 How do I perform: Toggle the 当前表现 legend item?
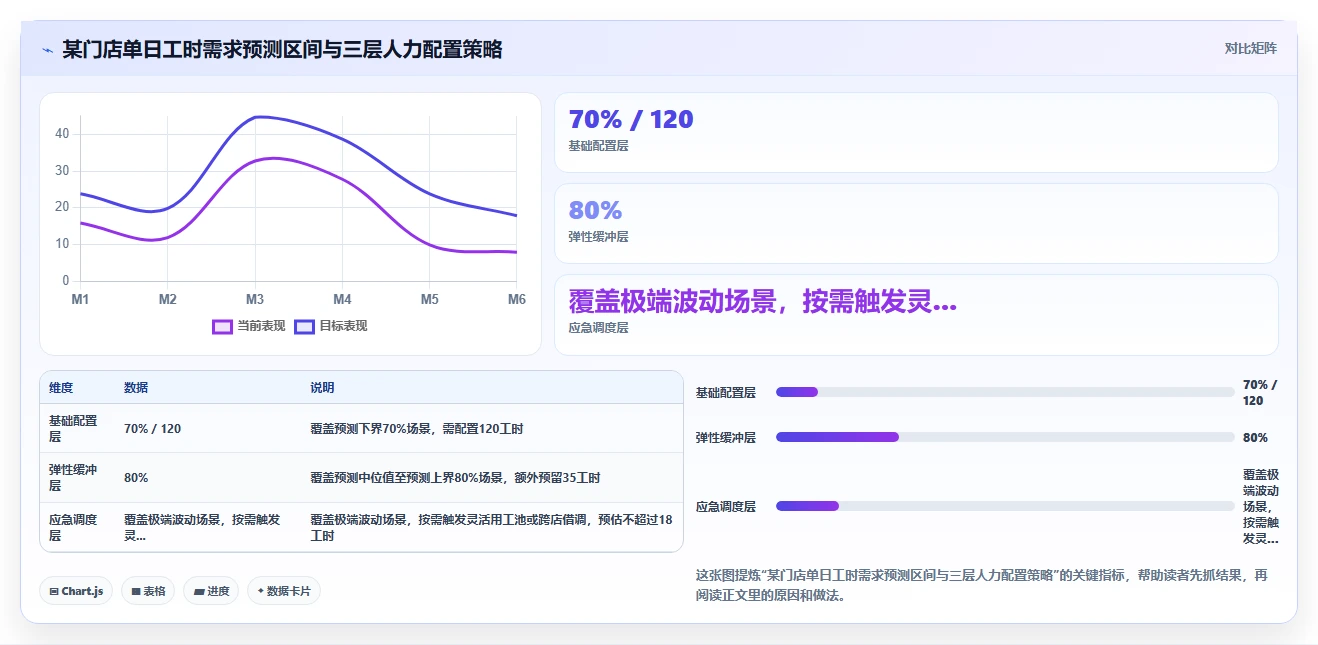(249, 326)
